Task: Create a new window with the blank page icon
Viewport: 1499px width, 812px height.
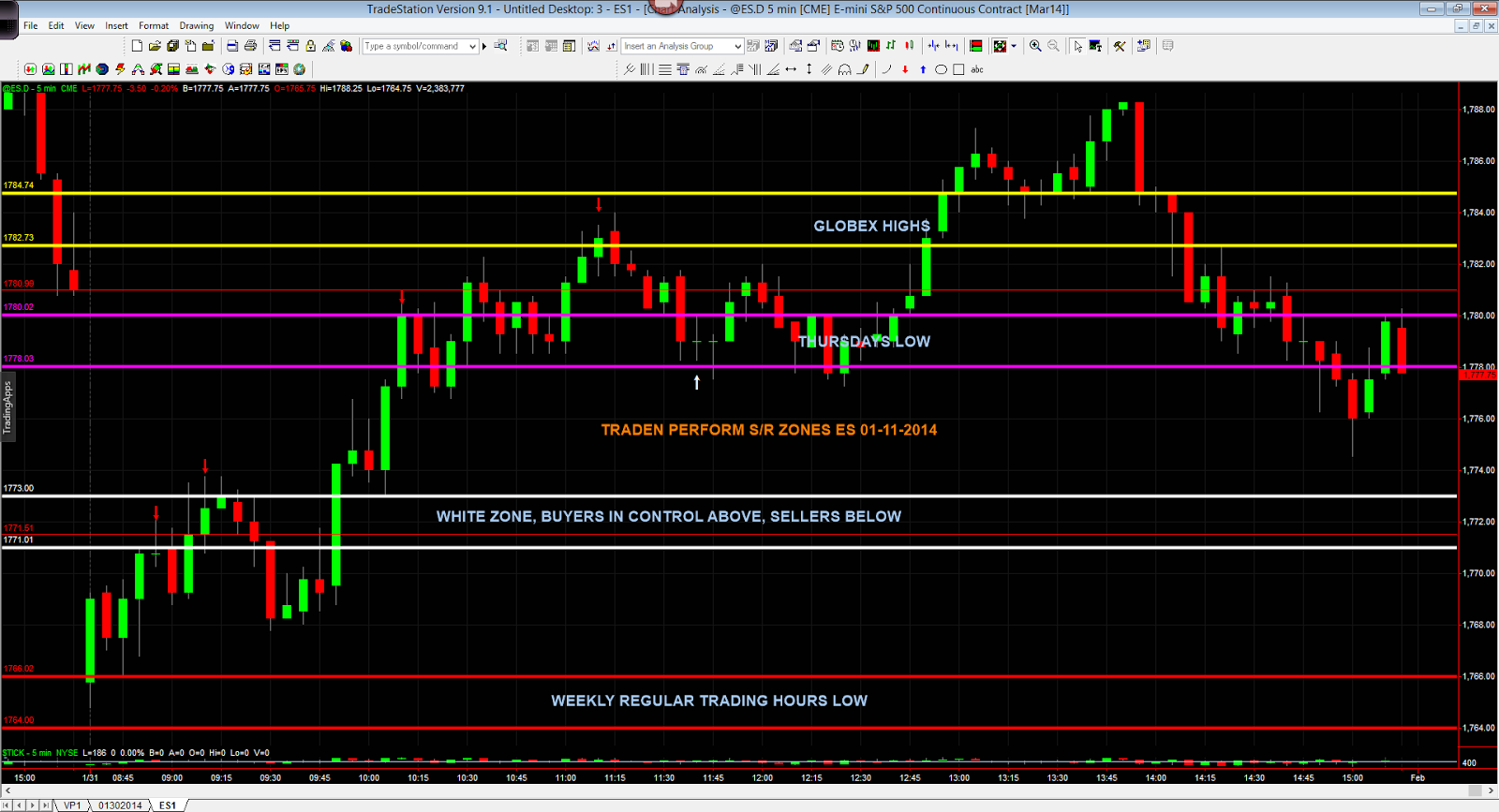Action: 137,46
